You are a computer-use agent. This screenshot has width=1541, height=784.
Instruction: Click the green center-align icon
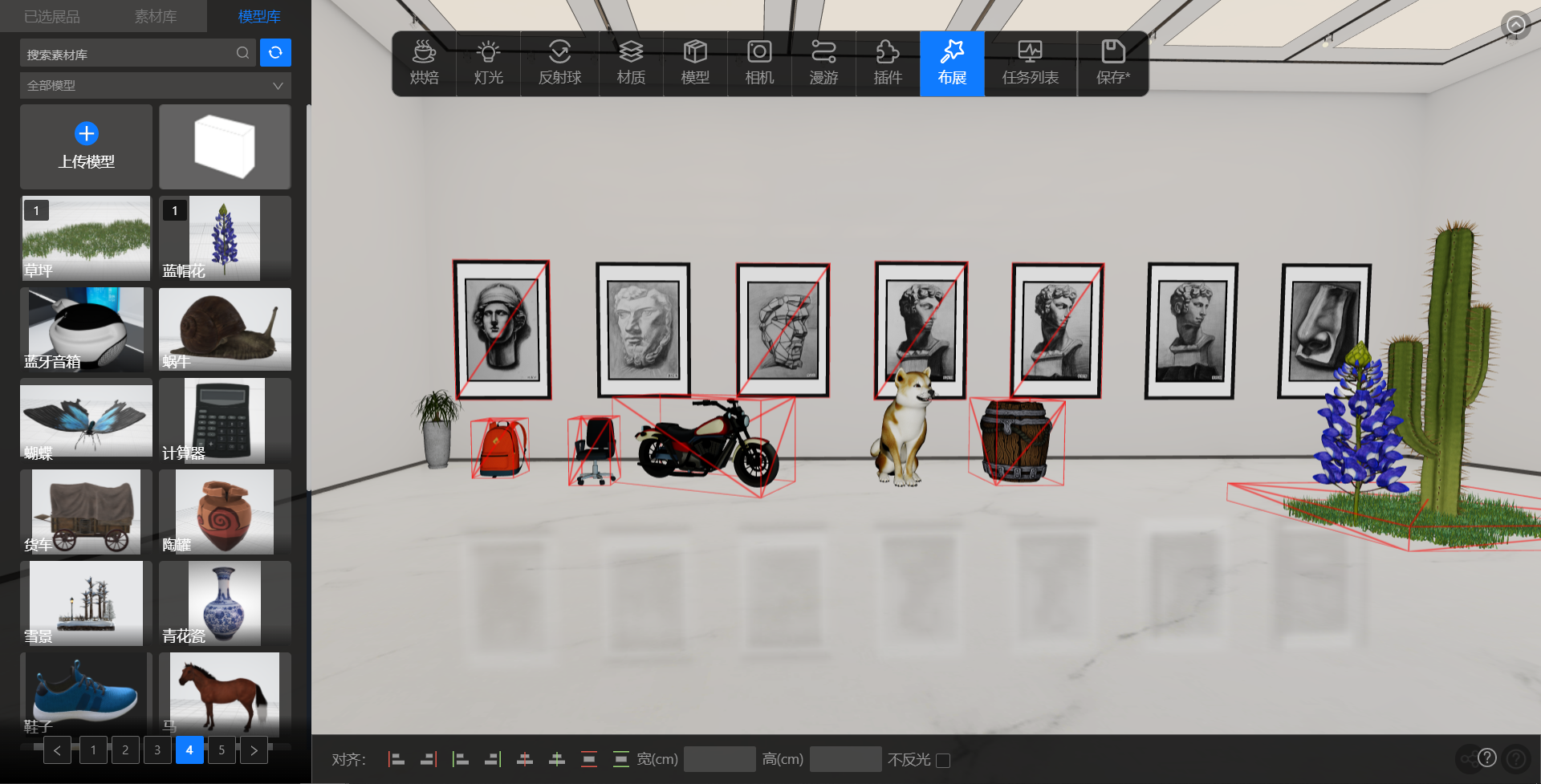(557, 759)
